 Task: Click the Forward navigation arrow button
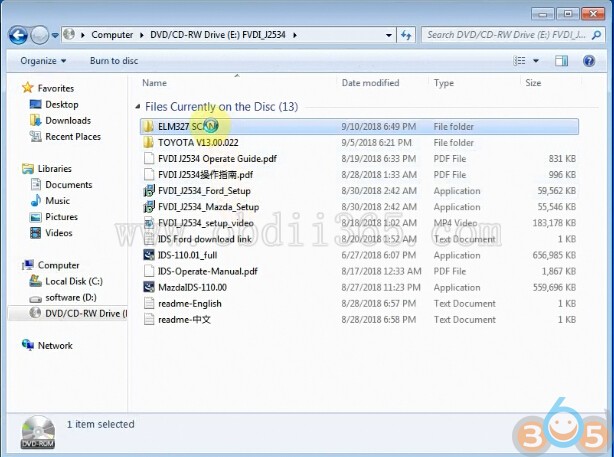click(40, 35)
